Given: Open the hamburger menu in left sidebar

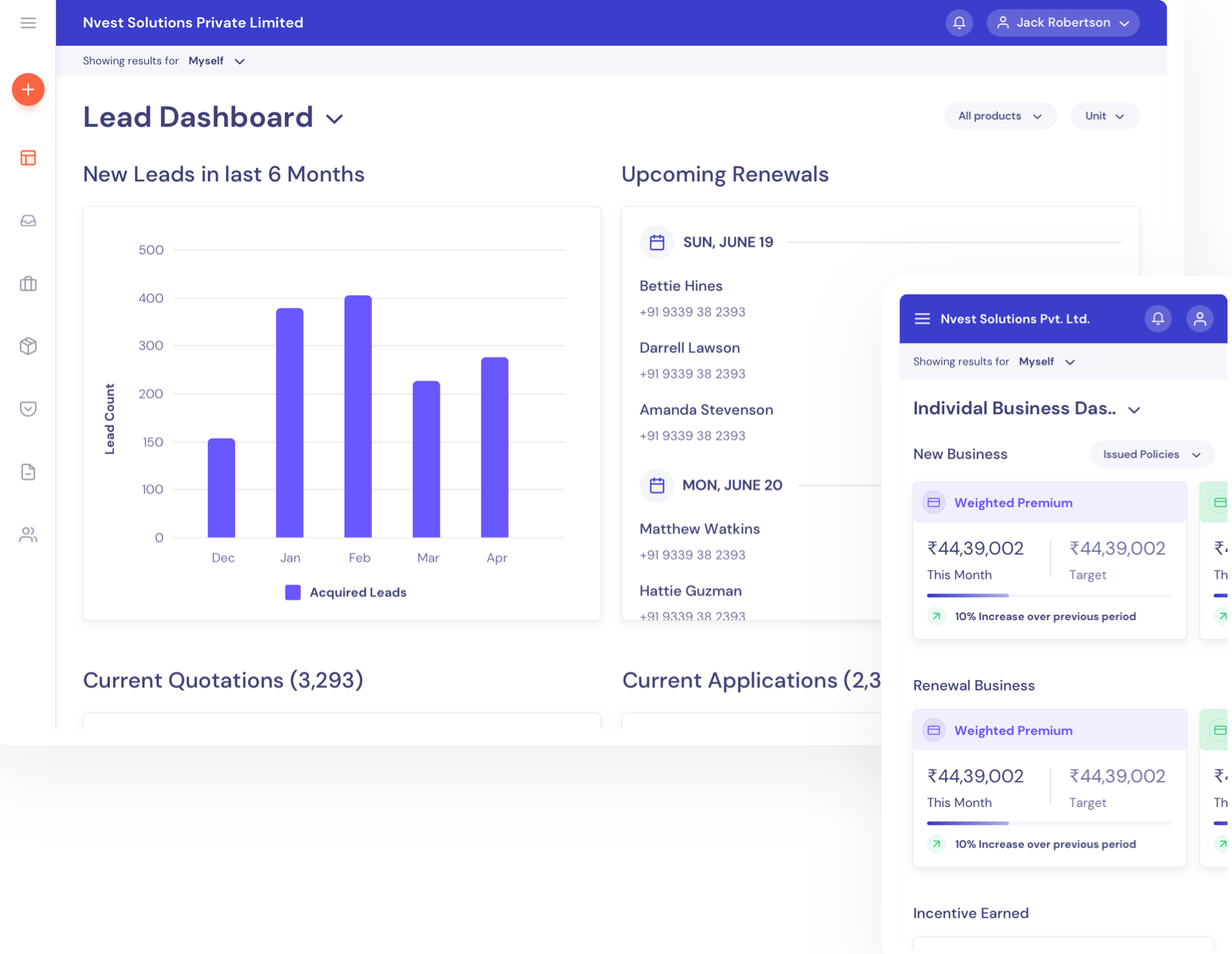Looking at the screenshot, I should (x=28, y=23).
